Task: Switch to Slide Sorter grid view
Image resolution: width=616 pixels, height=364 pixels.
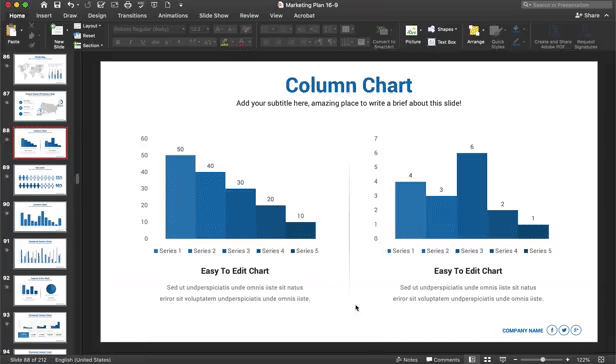Action: 488,360
